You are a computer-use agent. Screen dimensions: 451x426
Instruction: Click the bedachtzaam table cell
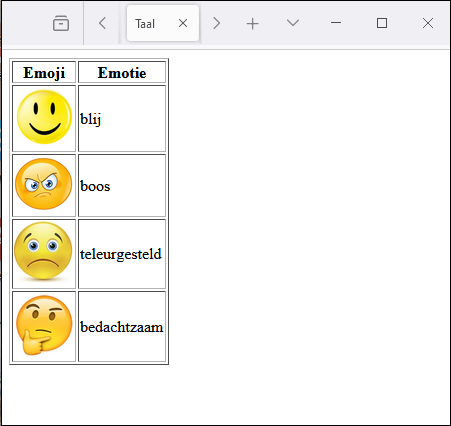122,326
